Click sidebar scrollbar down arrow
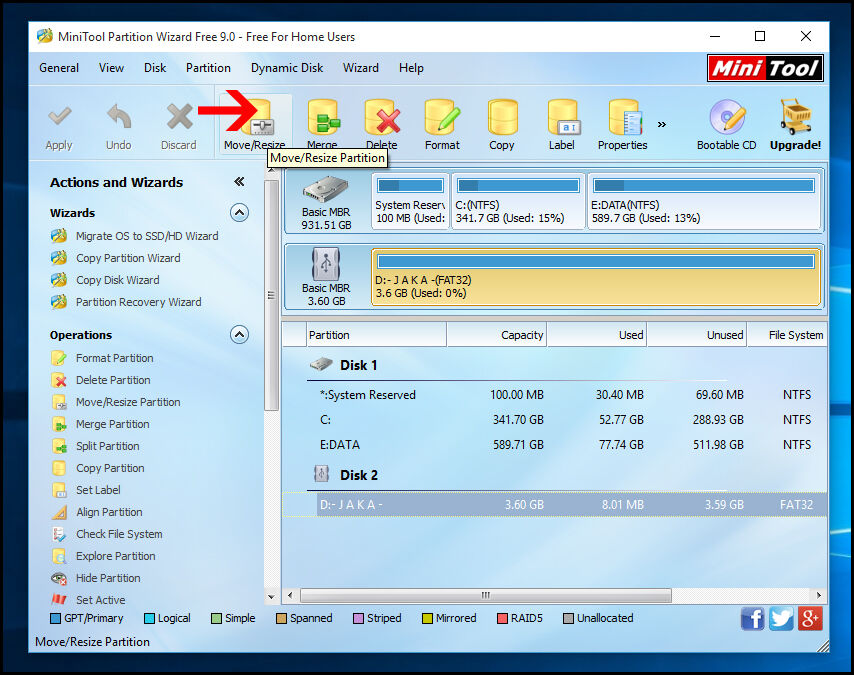The image size is (854, 675). (x=271, y=597)
